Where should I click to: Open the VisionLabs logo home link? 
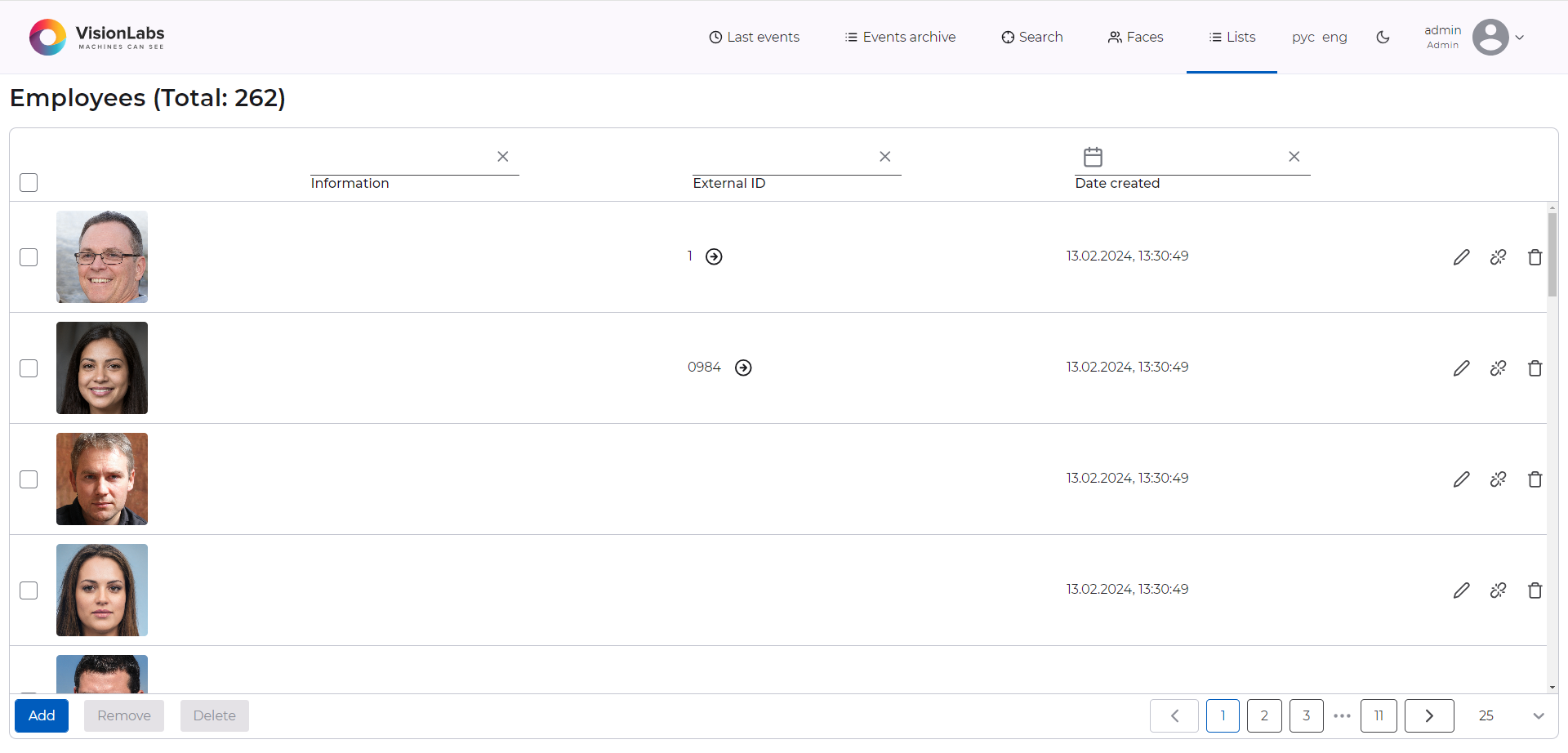(x=96, y=37)
